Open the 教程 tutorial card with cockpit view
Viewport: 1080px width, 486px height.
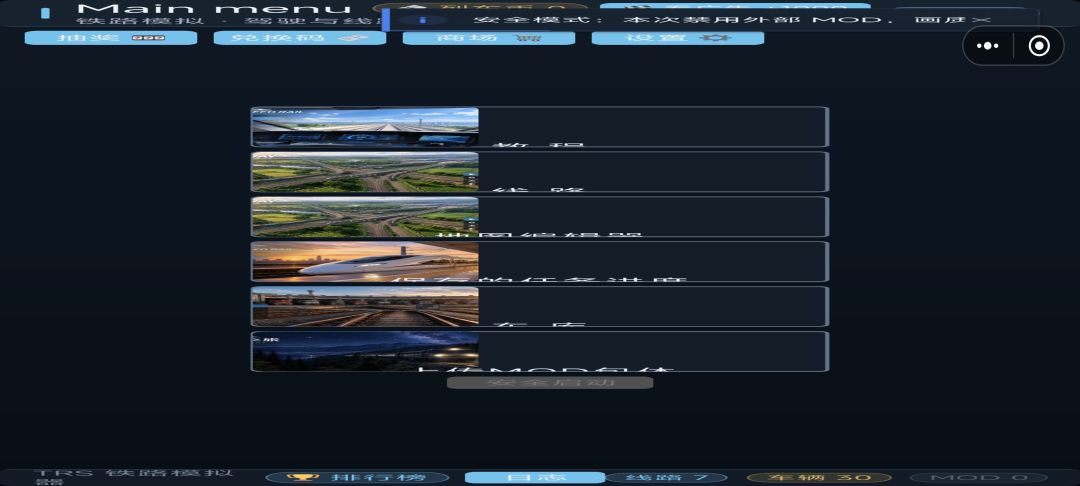[x=540, y=127]
